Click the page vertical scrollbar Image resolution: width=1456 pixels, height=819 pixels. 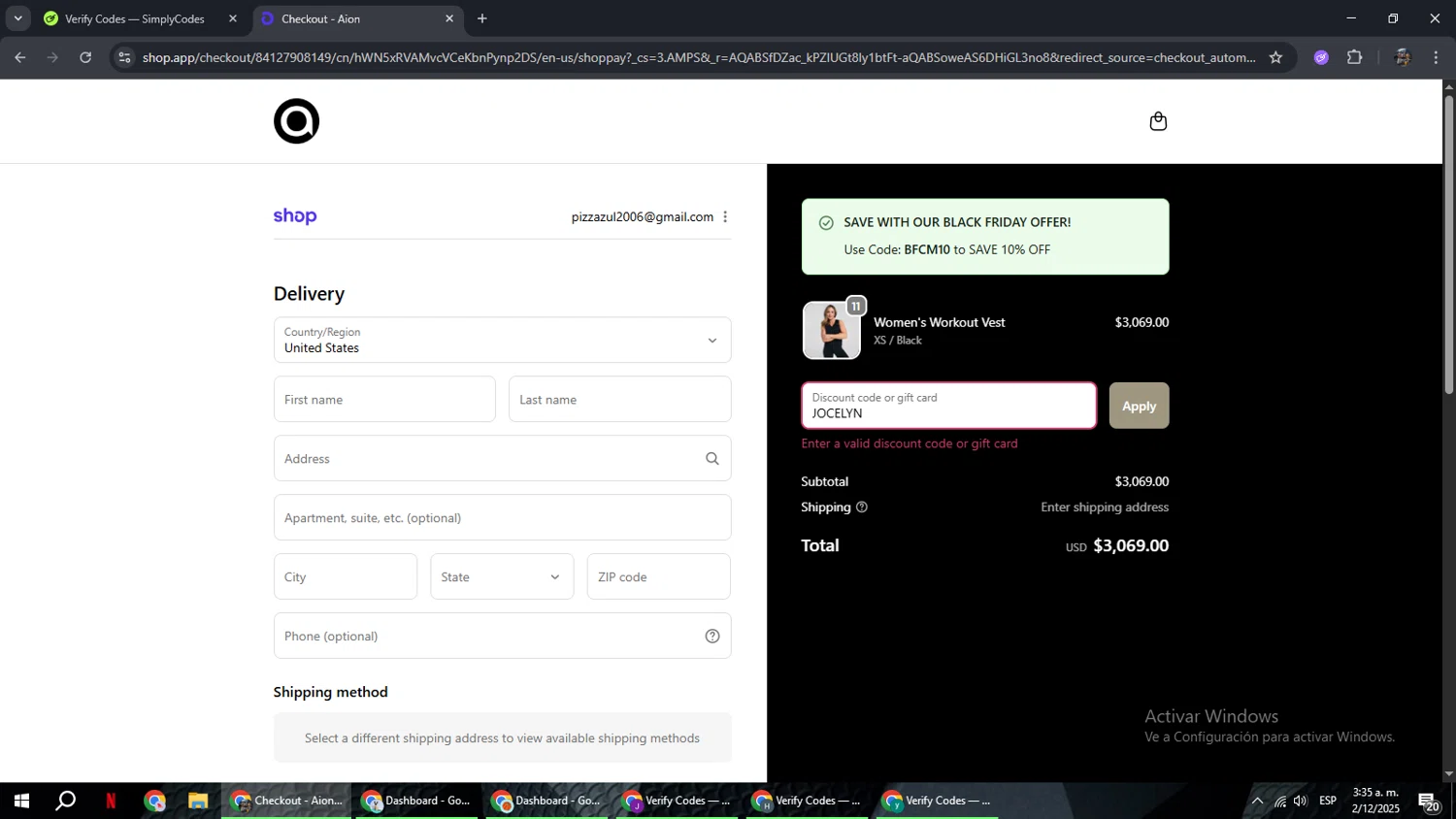coord(1448,243)
